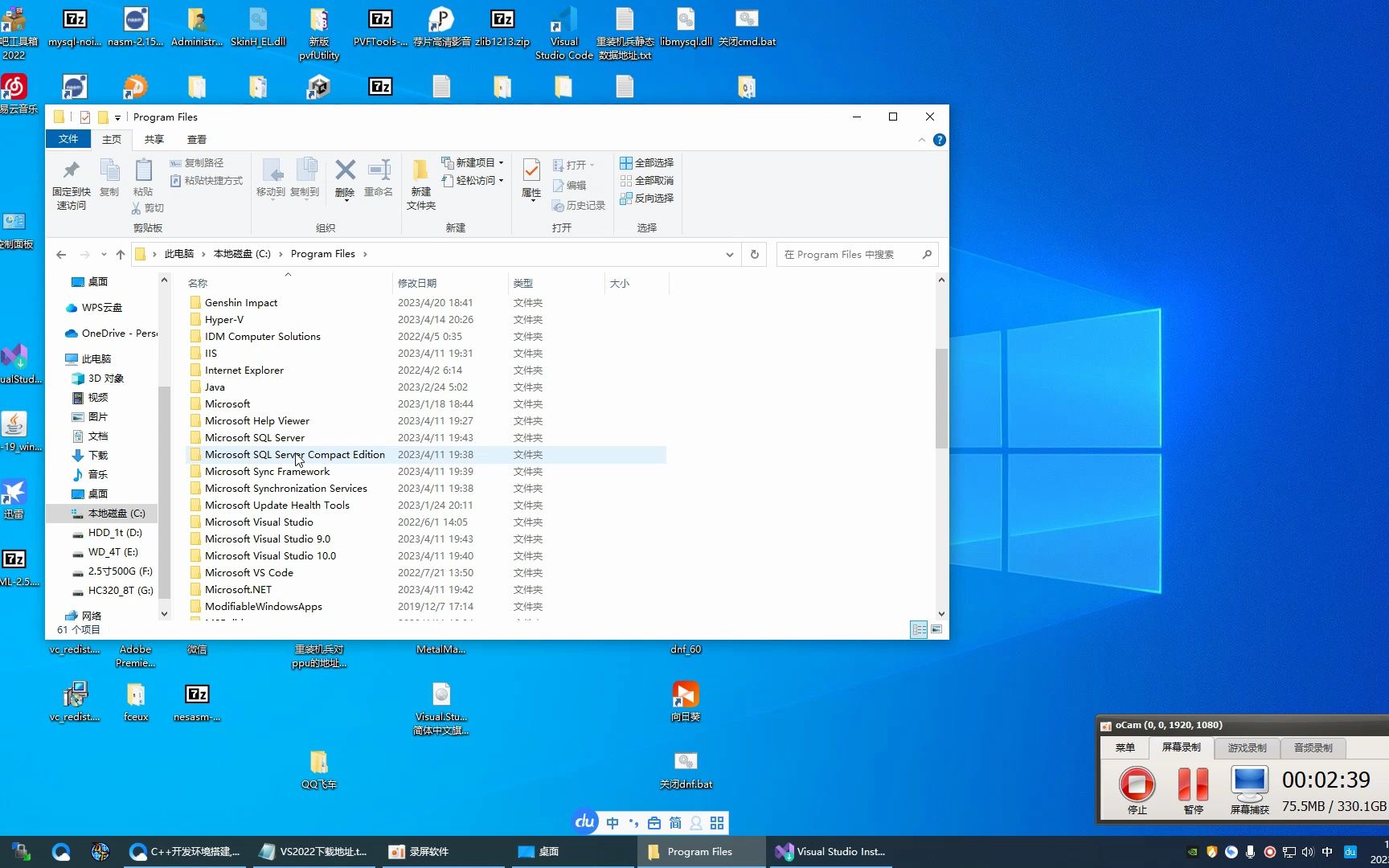Open New item (新建项目) dropdown
This screenshot has width=1389, height=868.
coord(473,162)
